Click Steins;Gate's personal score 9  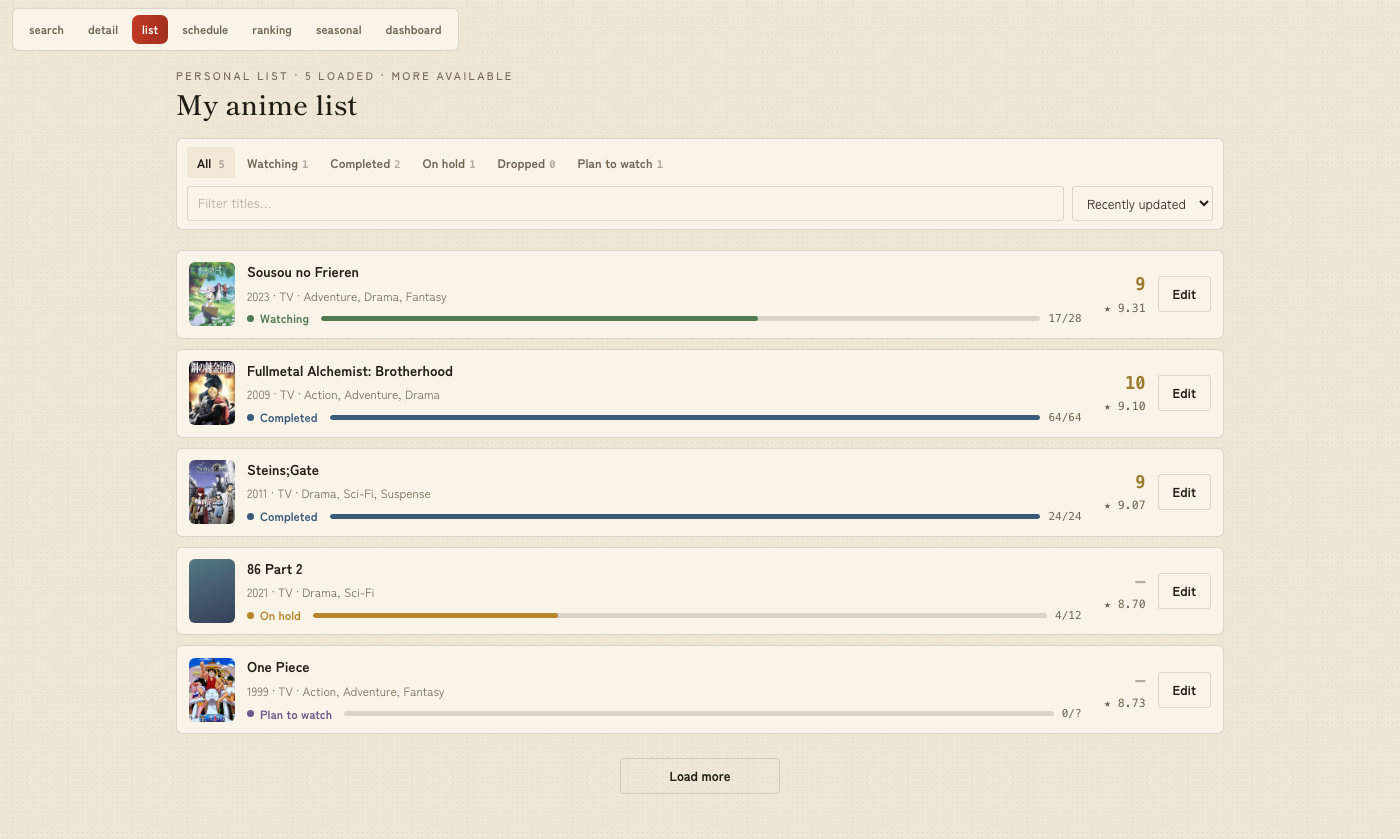pyautogui.click(x=1140, y=482)
